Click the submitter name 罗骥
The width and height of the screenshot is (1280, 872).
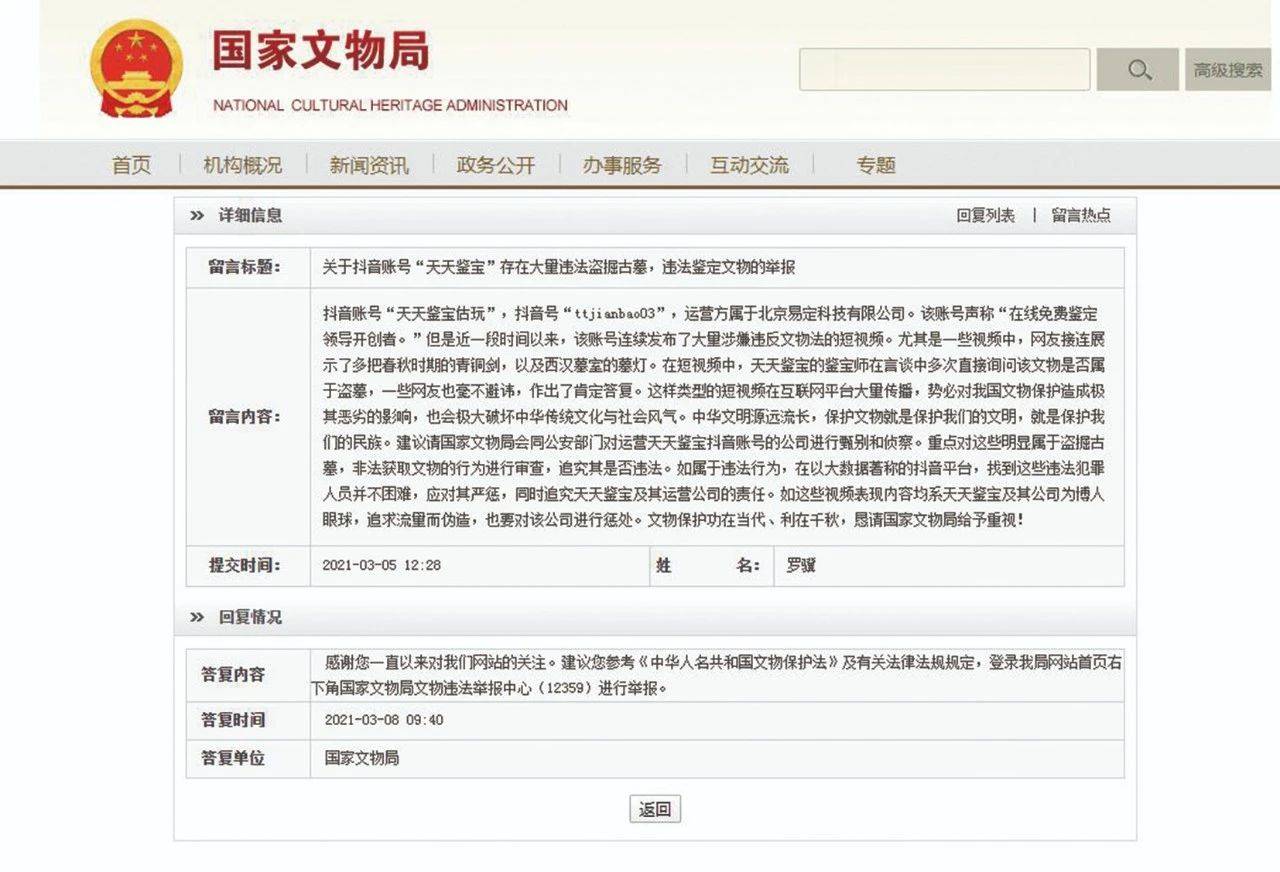pyautogui.click(x=801, y=566)
